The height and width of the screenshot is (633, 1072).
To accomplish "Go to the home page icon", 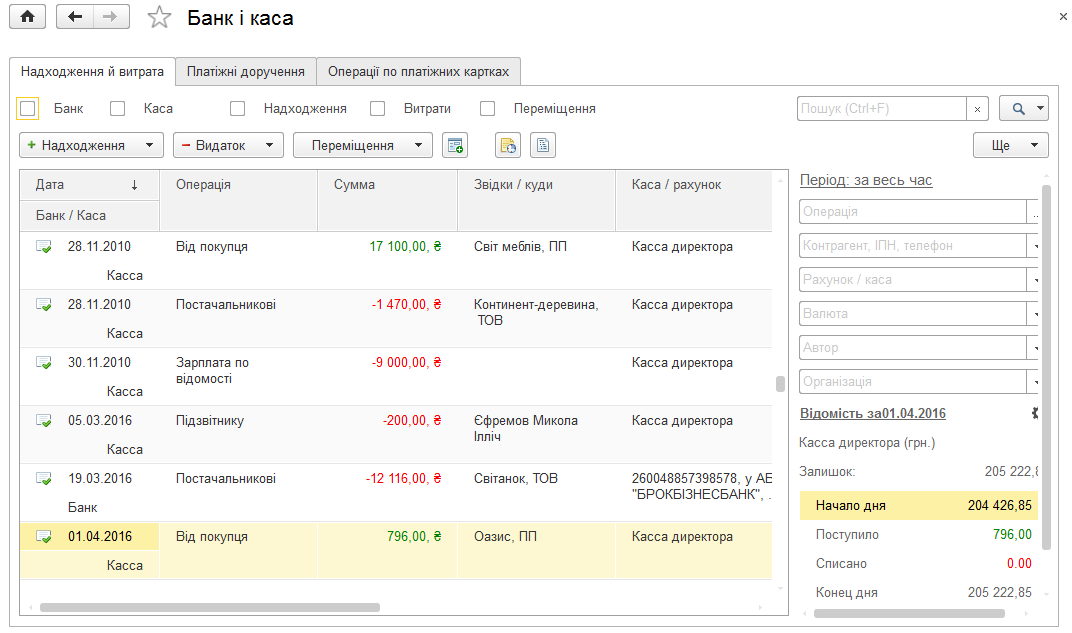I will pyautogui.click(x=27, y=16).
